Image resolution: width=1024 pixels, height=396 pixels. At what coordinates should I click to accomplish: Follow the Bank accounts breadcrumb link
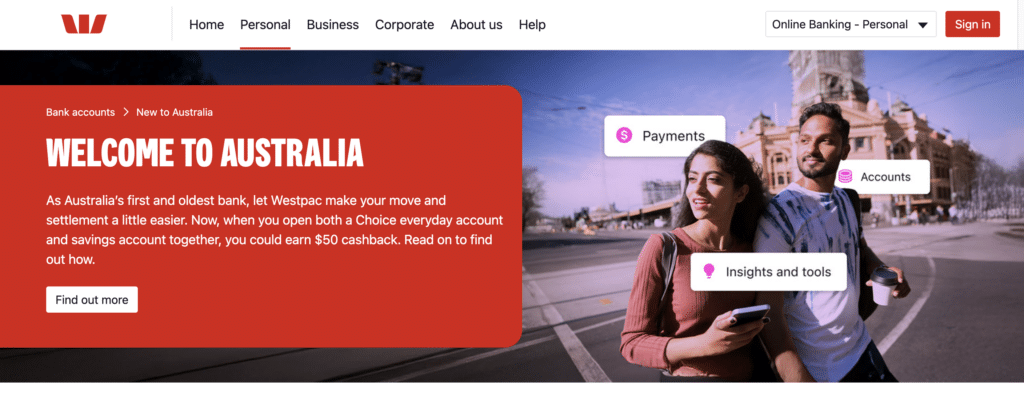coord(80,112)
